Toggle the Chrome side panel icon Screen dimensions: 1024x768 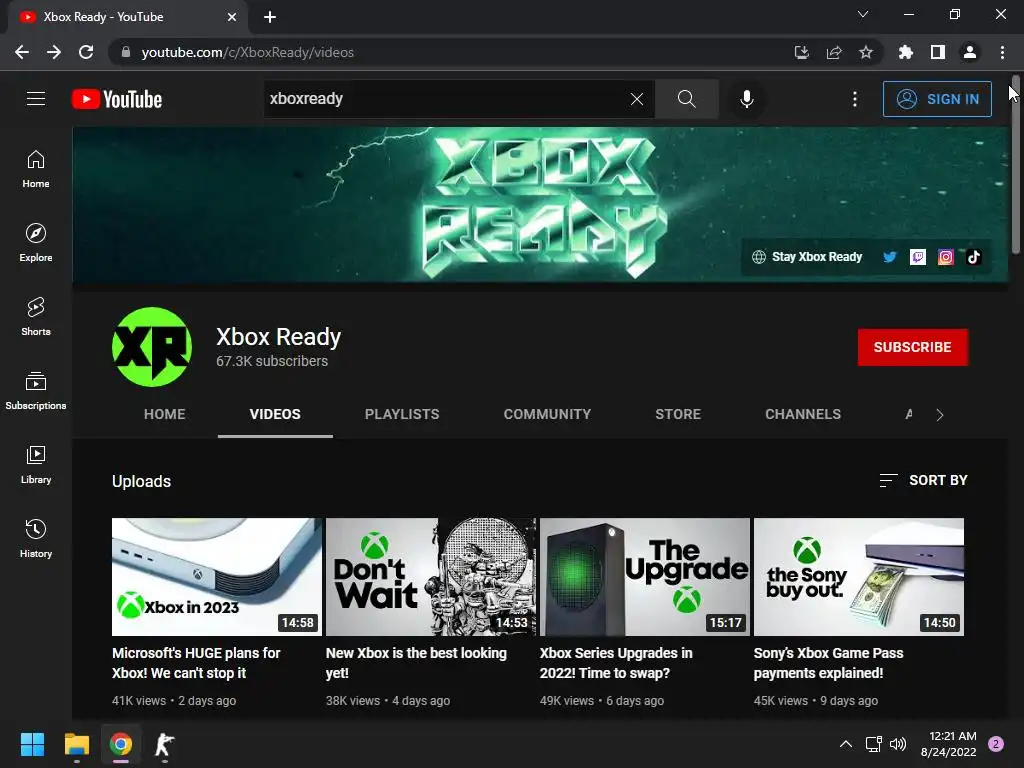point(937,52)
